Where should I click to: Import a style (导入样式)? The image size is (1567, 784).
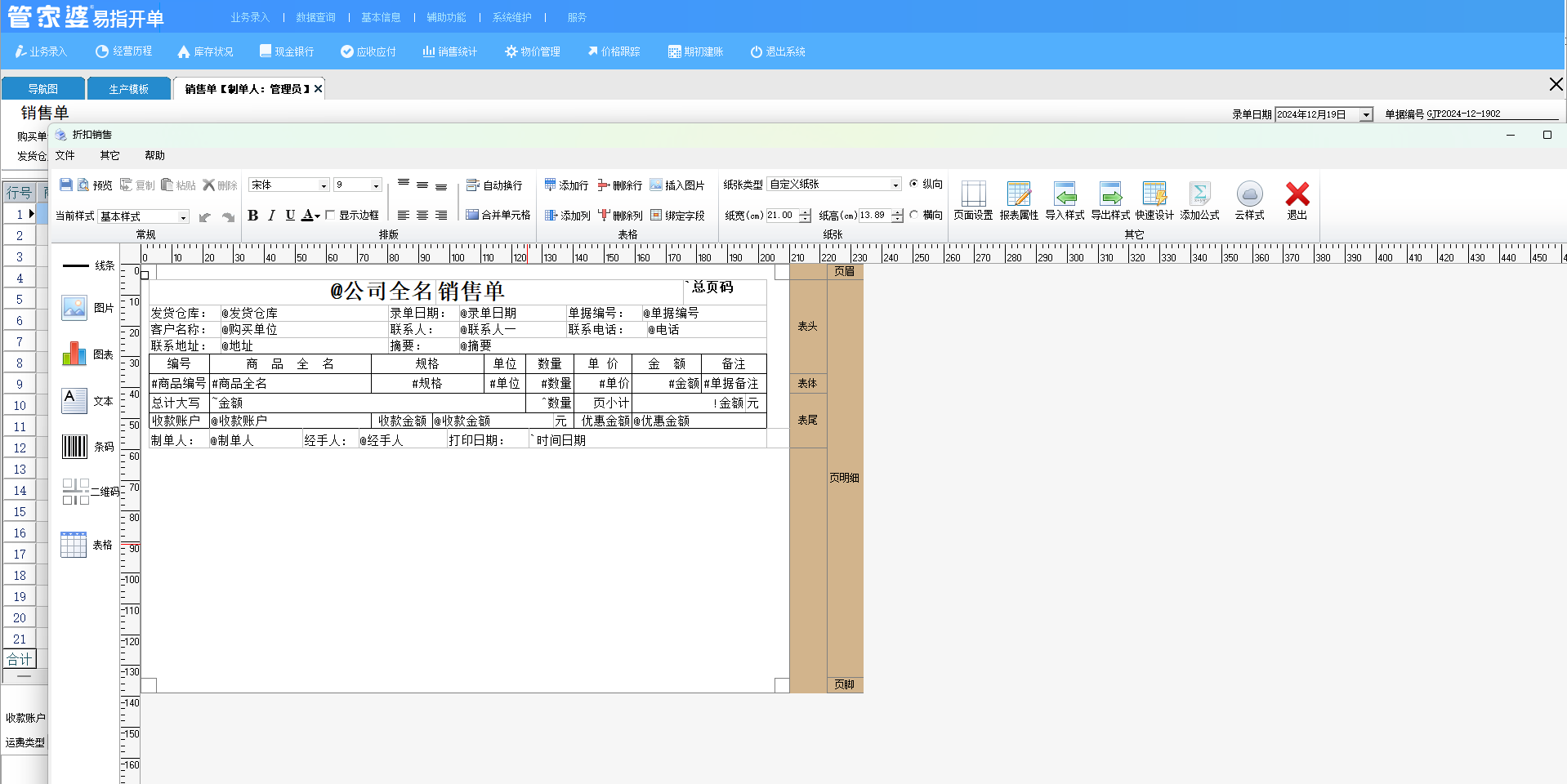(1065, 201)
